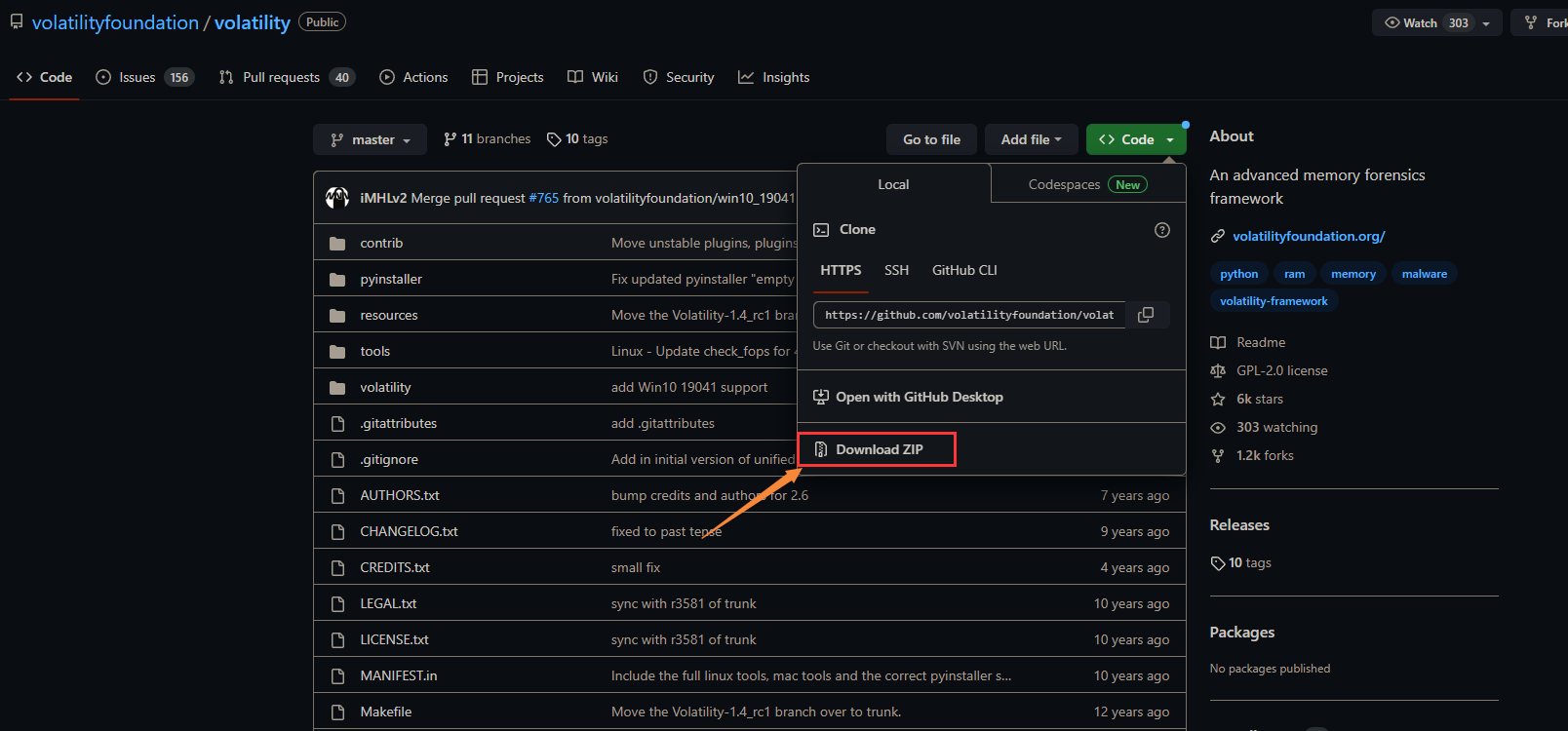
Task: Go to the Actions tab
Action: pyautogui.click(x=413, y=77)
